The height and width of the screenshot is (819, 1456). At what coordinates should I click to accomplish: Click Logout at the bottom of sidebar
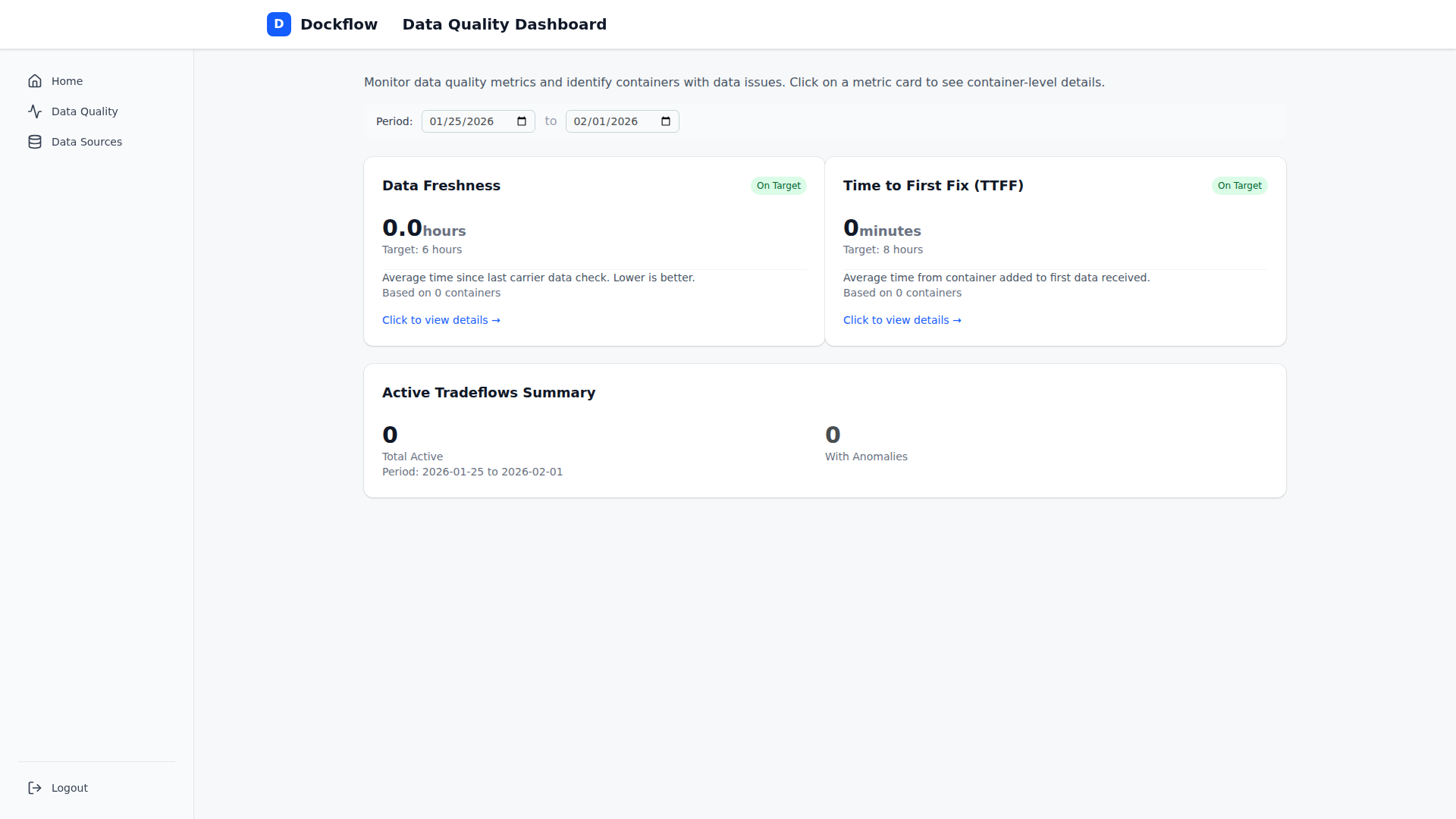(x=69, y=788)
